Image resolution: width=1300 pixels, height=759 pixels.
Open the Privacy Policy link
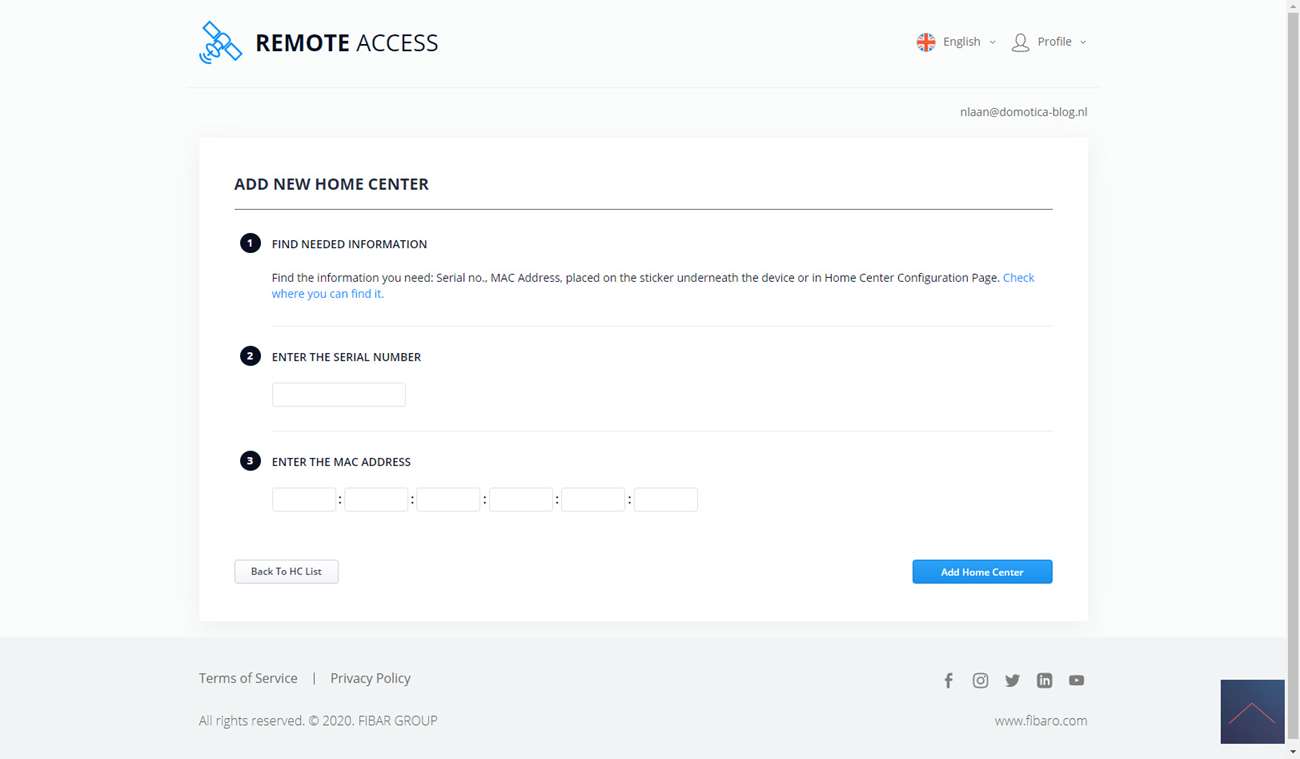(370, 678)
